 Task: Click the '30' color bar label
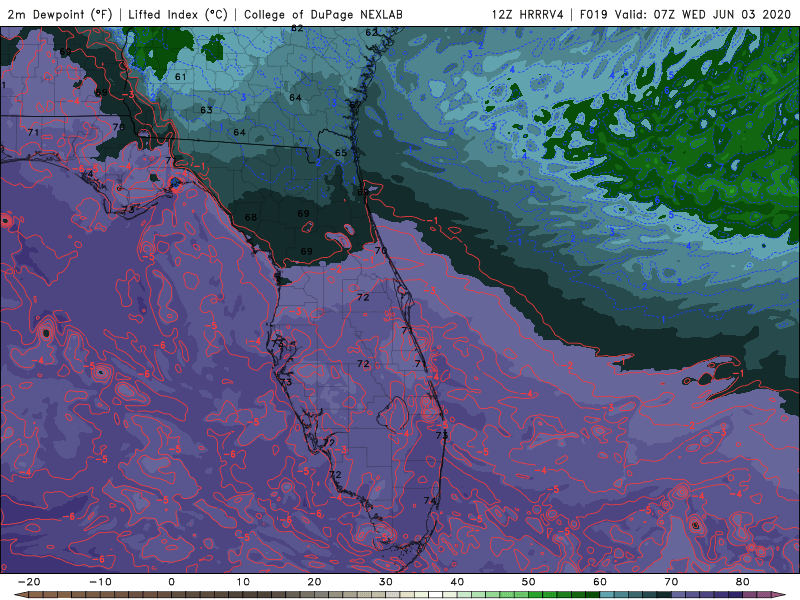pos(386,582)
